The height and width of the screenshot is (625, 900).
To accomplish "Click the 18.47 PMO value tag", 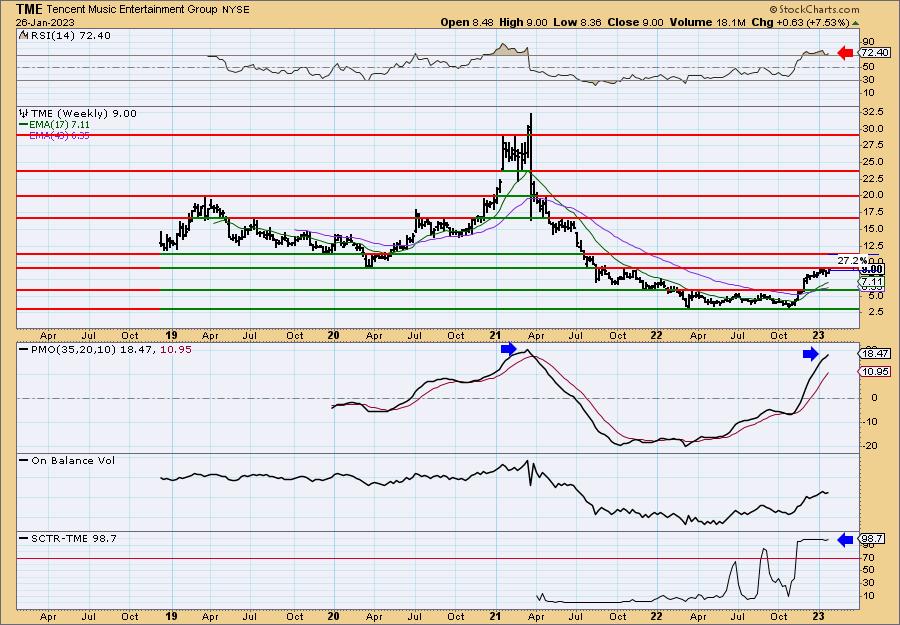I will click(875, 354).
